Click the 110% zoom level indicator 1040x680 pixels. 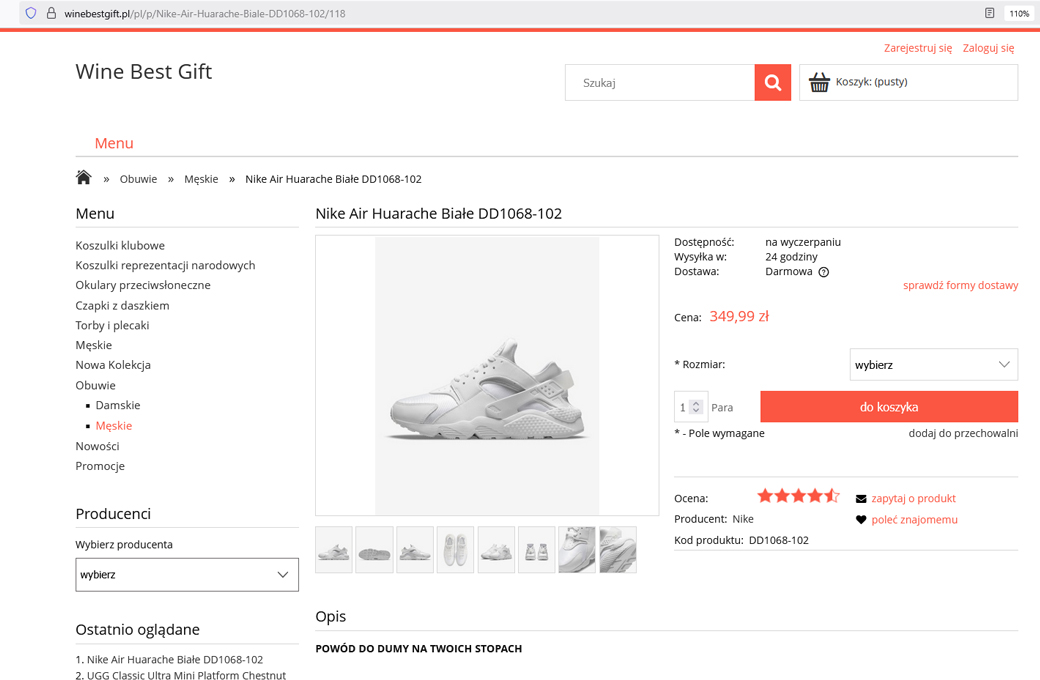tap(1019, 13)
